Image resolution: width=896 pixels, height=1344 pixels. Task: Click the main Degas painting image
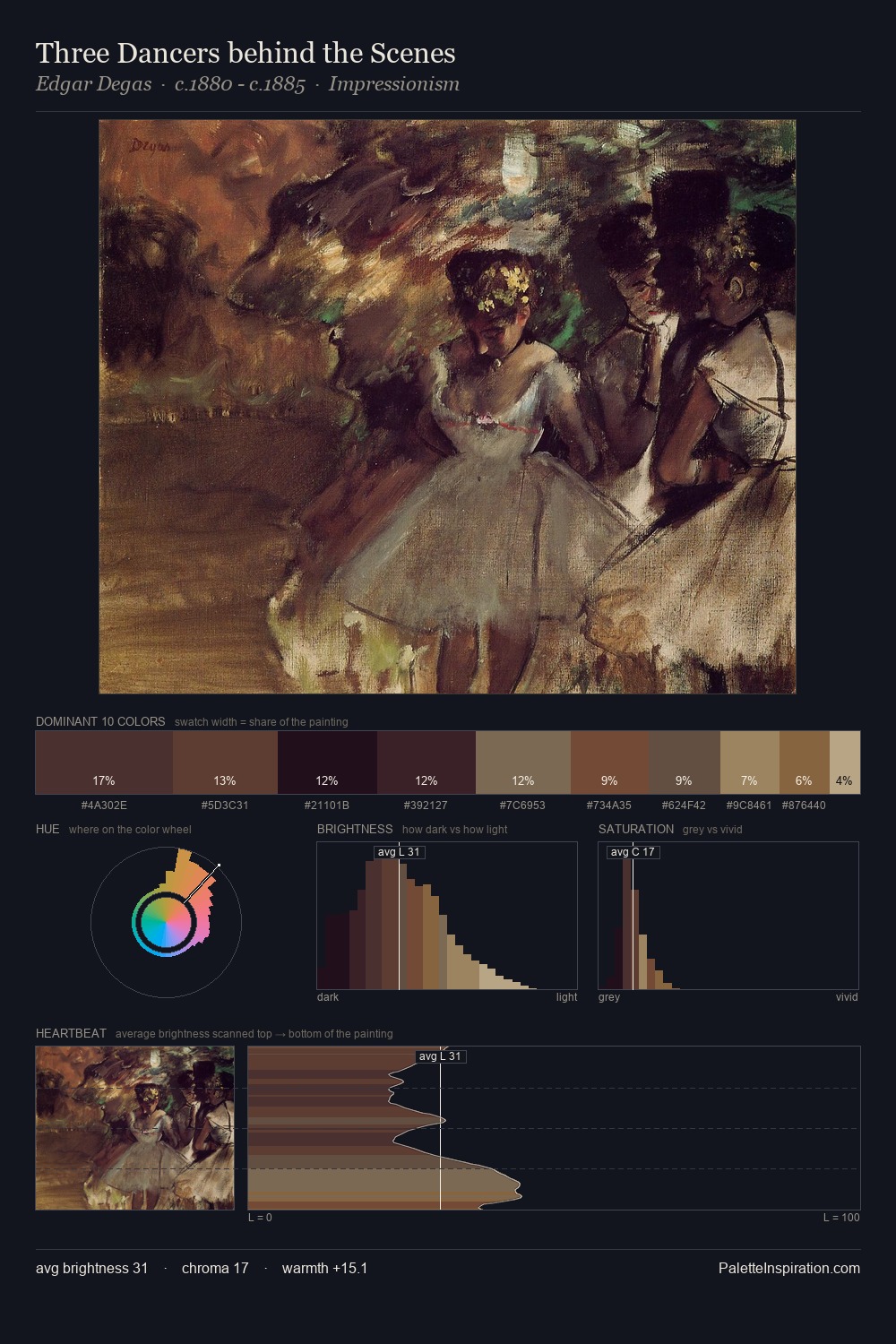[x=447, y=407]
